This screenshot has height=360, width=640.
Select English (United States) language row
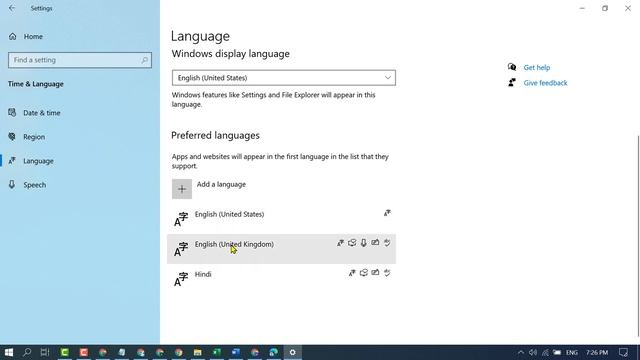point(282,219)
